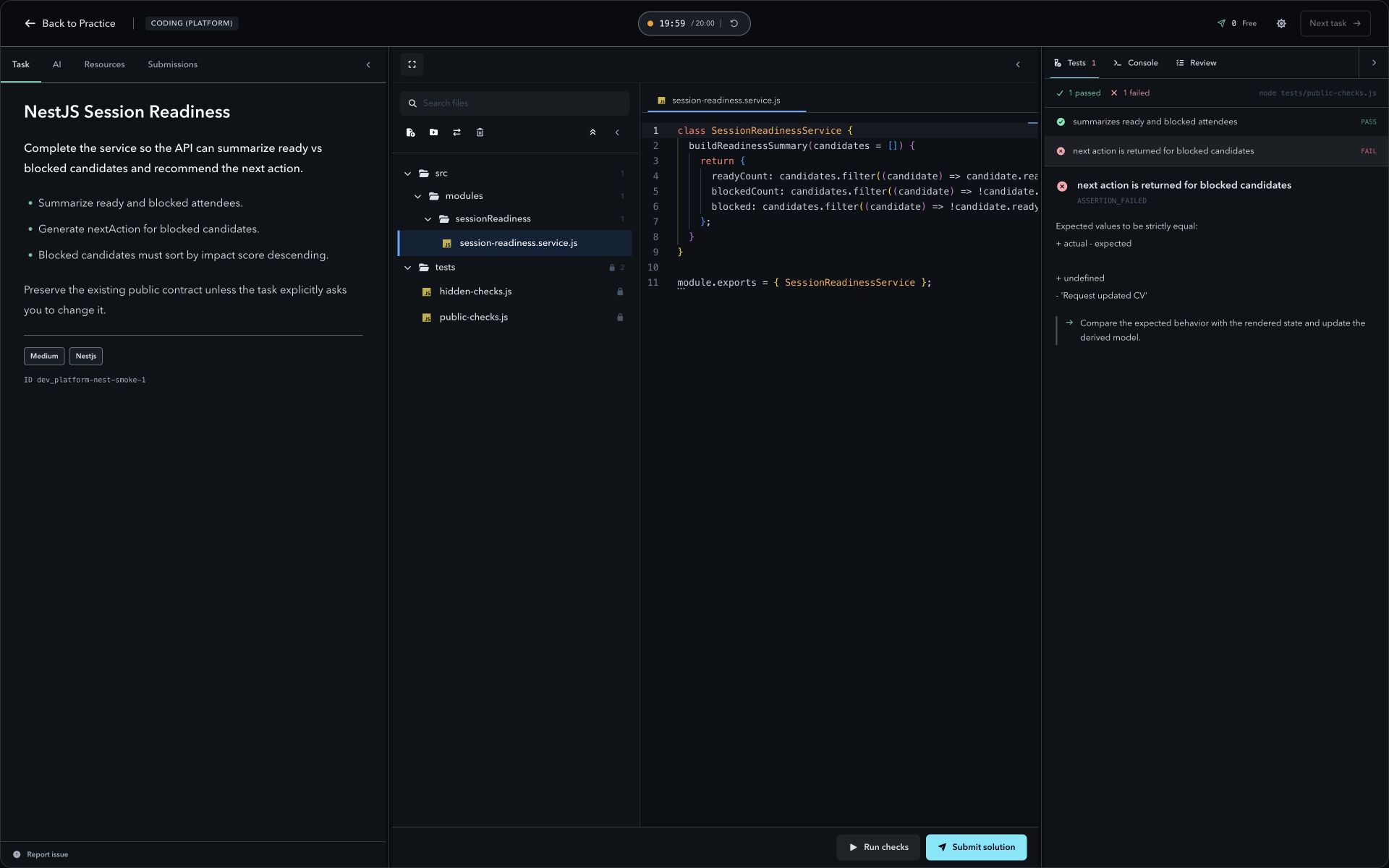Click the Run checks button
The width and height of the screenshot is (1389, 868).
[878, 847]
